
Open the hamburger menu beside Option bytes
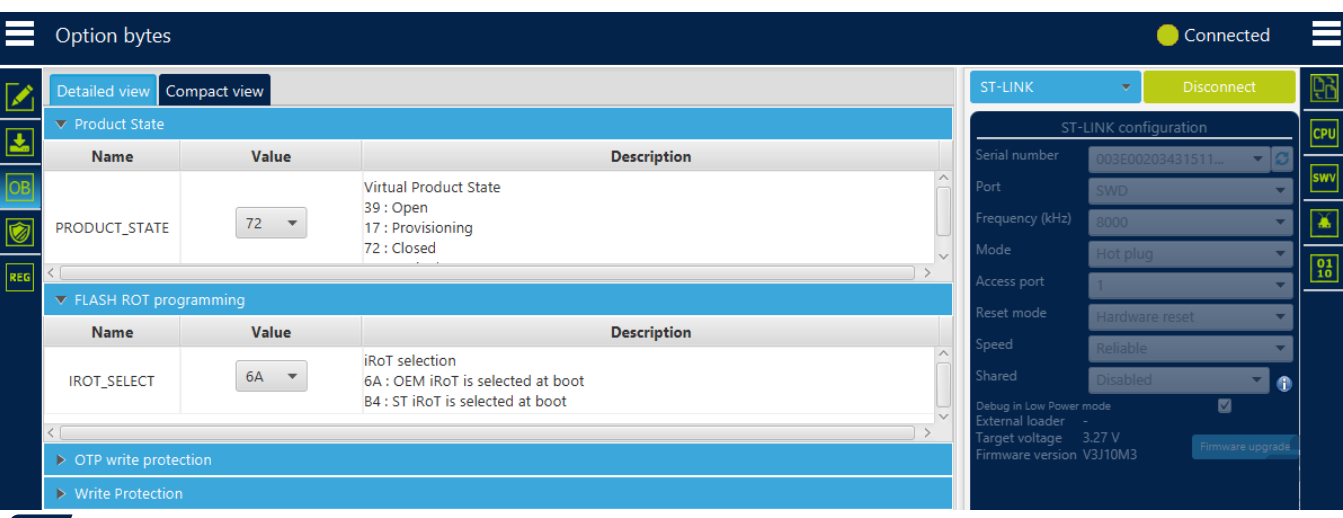(x=20, y=35)
